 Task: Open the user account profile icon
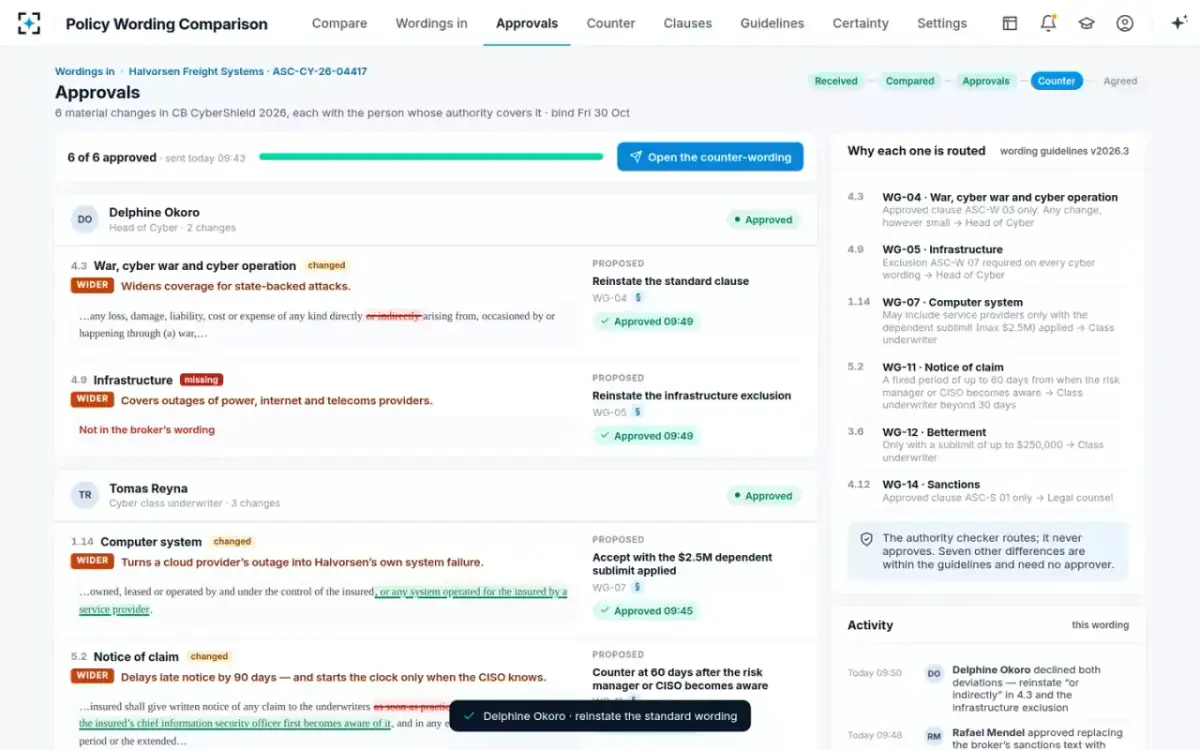[1125, 23]
